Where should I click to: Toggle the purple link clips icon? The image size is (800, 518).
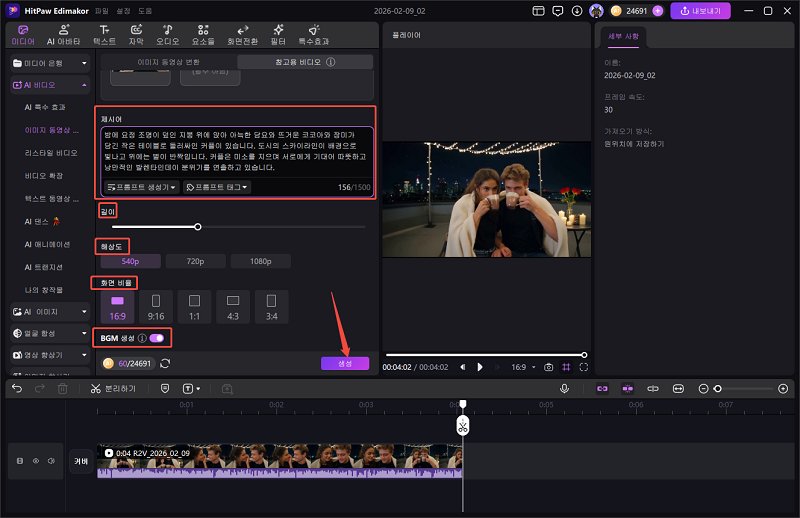pyautogui.click(x=603, y=389)
